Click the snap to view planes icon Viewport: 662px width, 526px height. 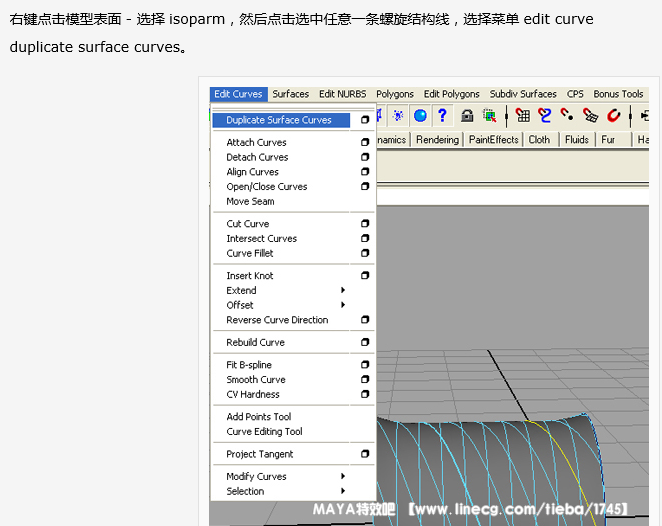pos(590,115)
